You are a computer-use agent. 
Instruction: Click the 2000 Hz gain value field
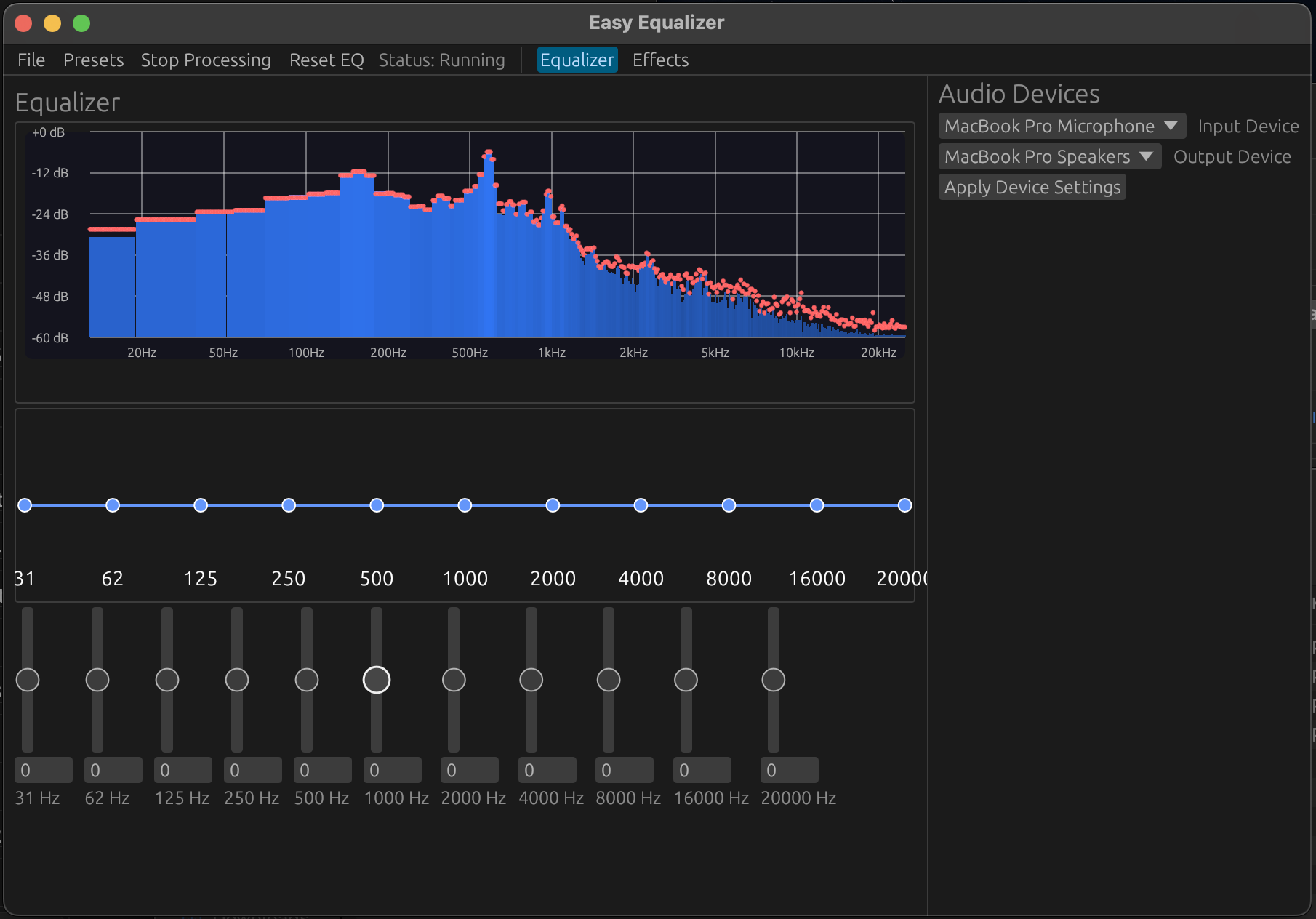click(x=470, y=770)
